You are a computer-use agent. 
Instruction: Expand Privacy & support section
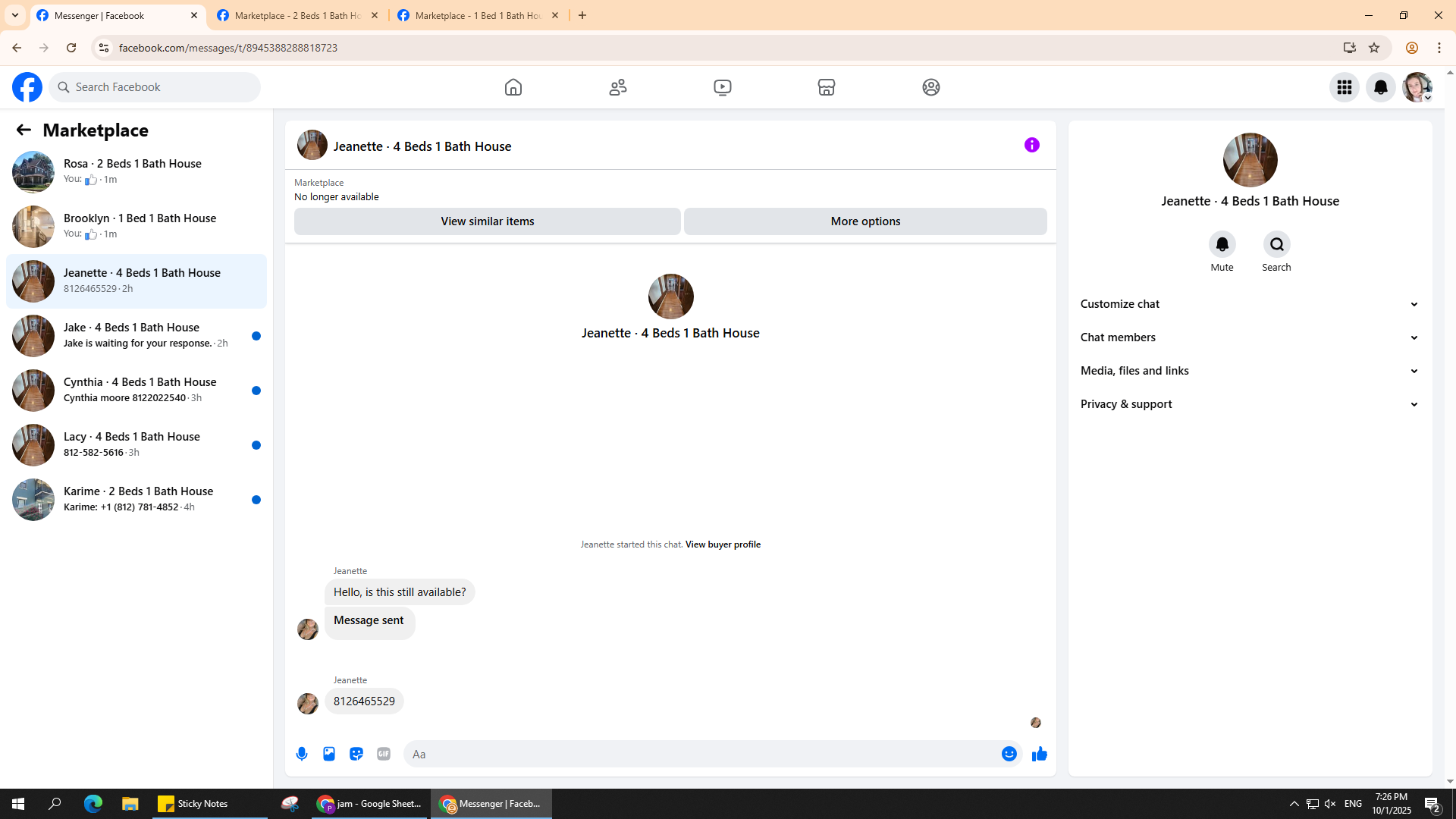tap(1250, 404)
